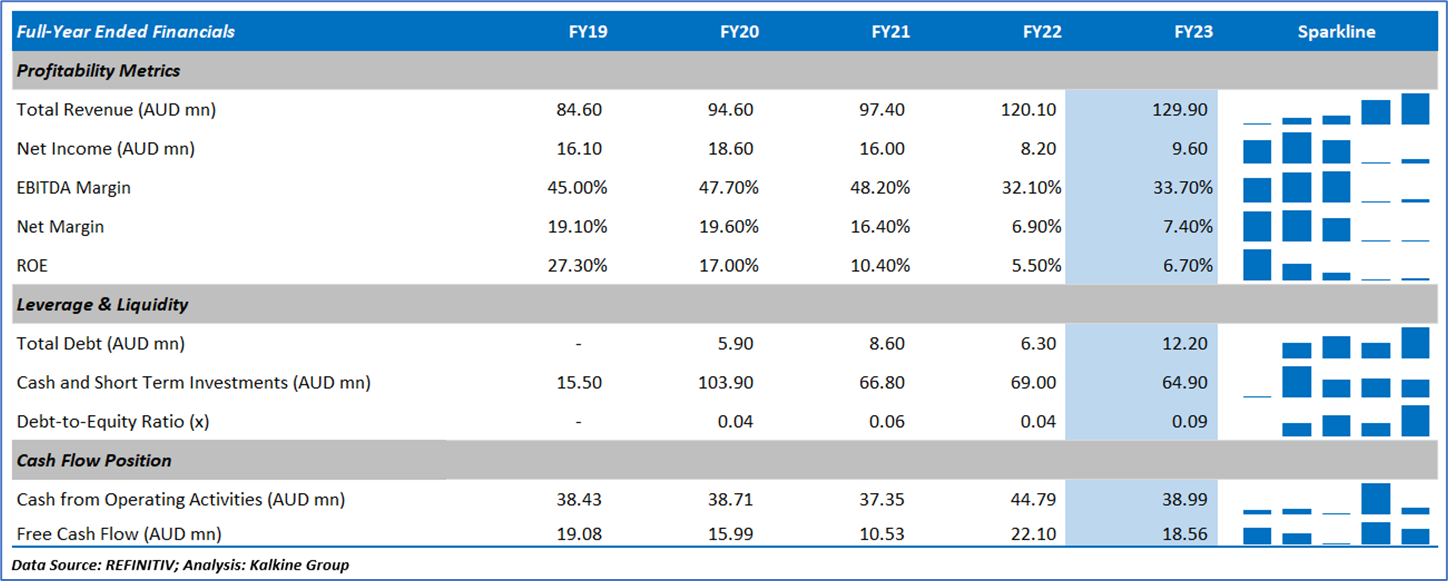Viewport: 1448px width, 581px height.
Task: Select Cash from Operating Activities sparkline
Action: coord(1336,498)
